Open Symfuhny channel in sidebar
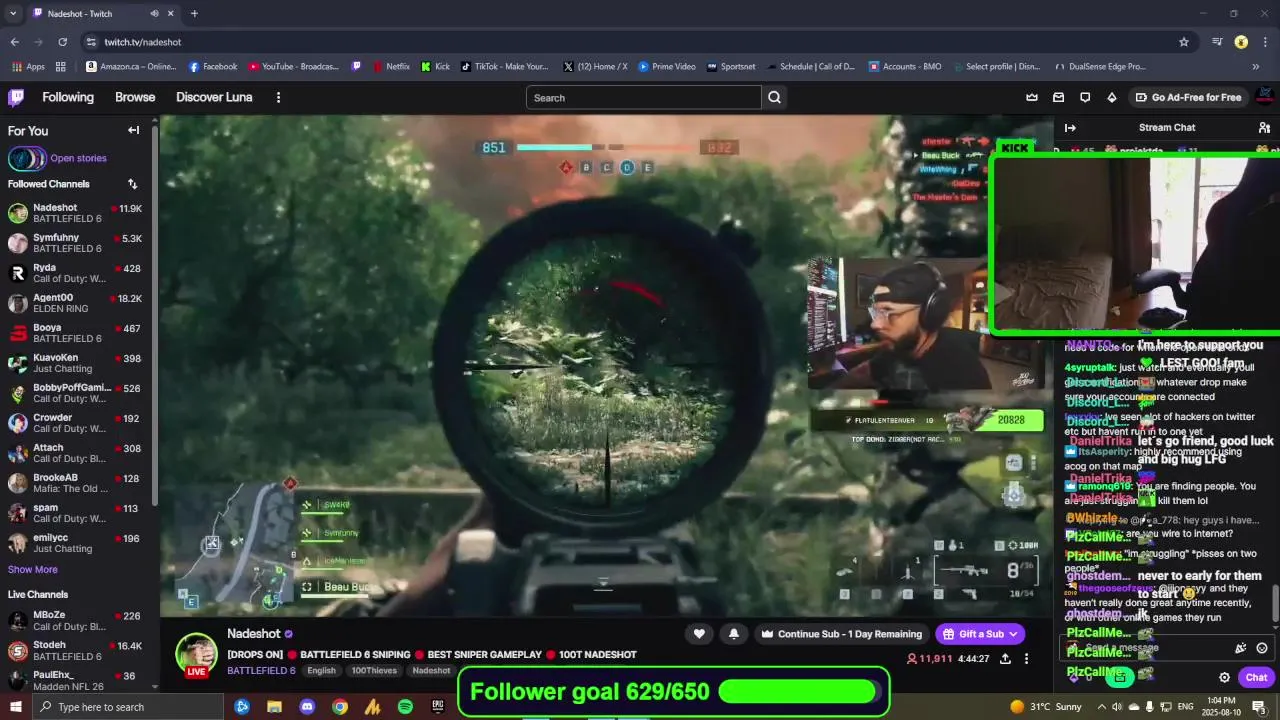This screenshot has height=720, width=1280. 76,243
